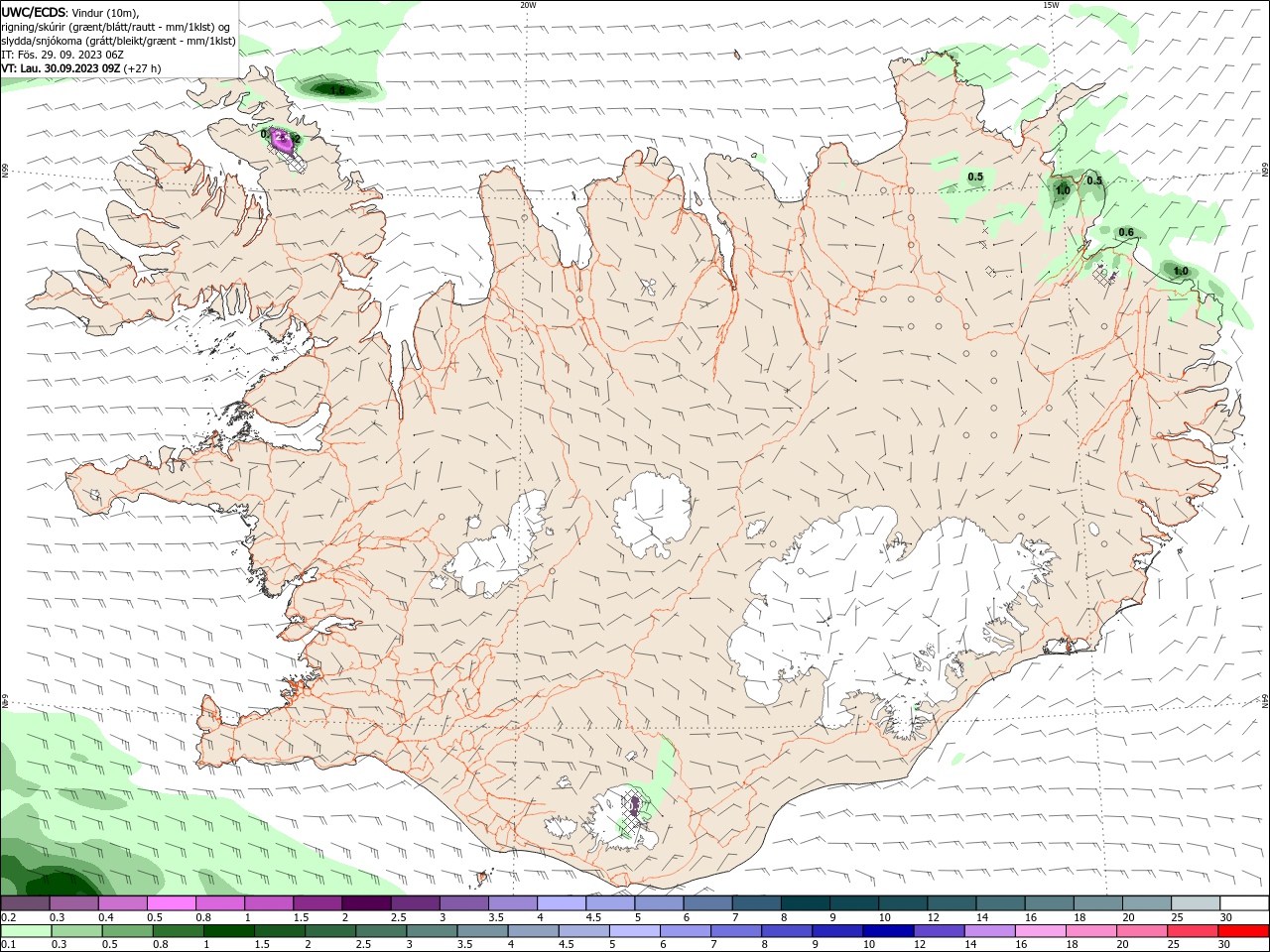This screenshot has height=952, width=1270.
Task: Select the greyish-purple 0.2 swatch in upper legend
Action: (25, 903)
